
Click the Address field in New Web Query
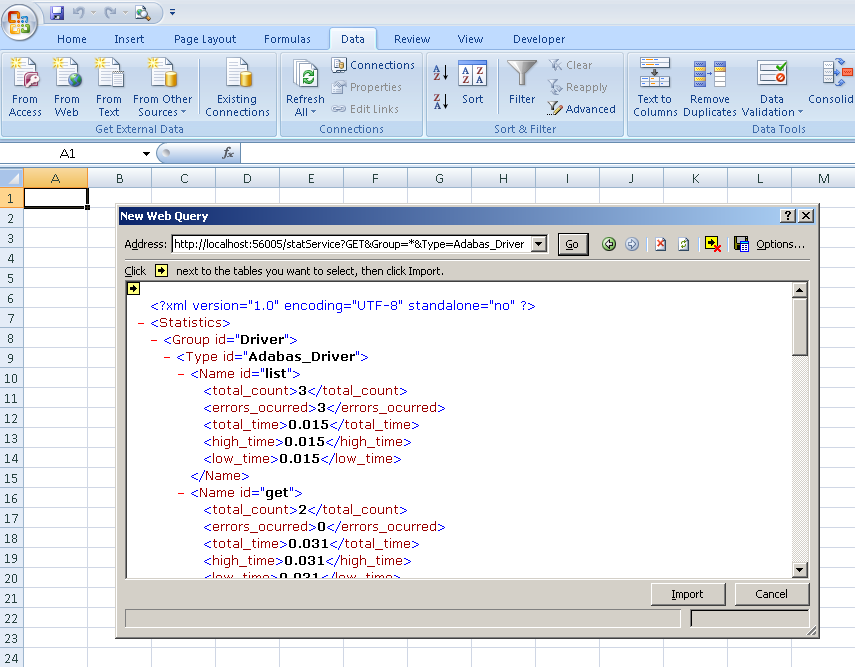pyautogui.click(x=352, y=244)
